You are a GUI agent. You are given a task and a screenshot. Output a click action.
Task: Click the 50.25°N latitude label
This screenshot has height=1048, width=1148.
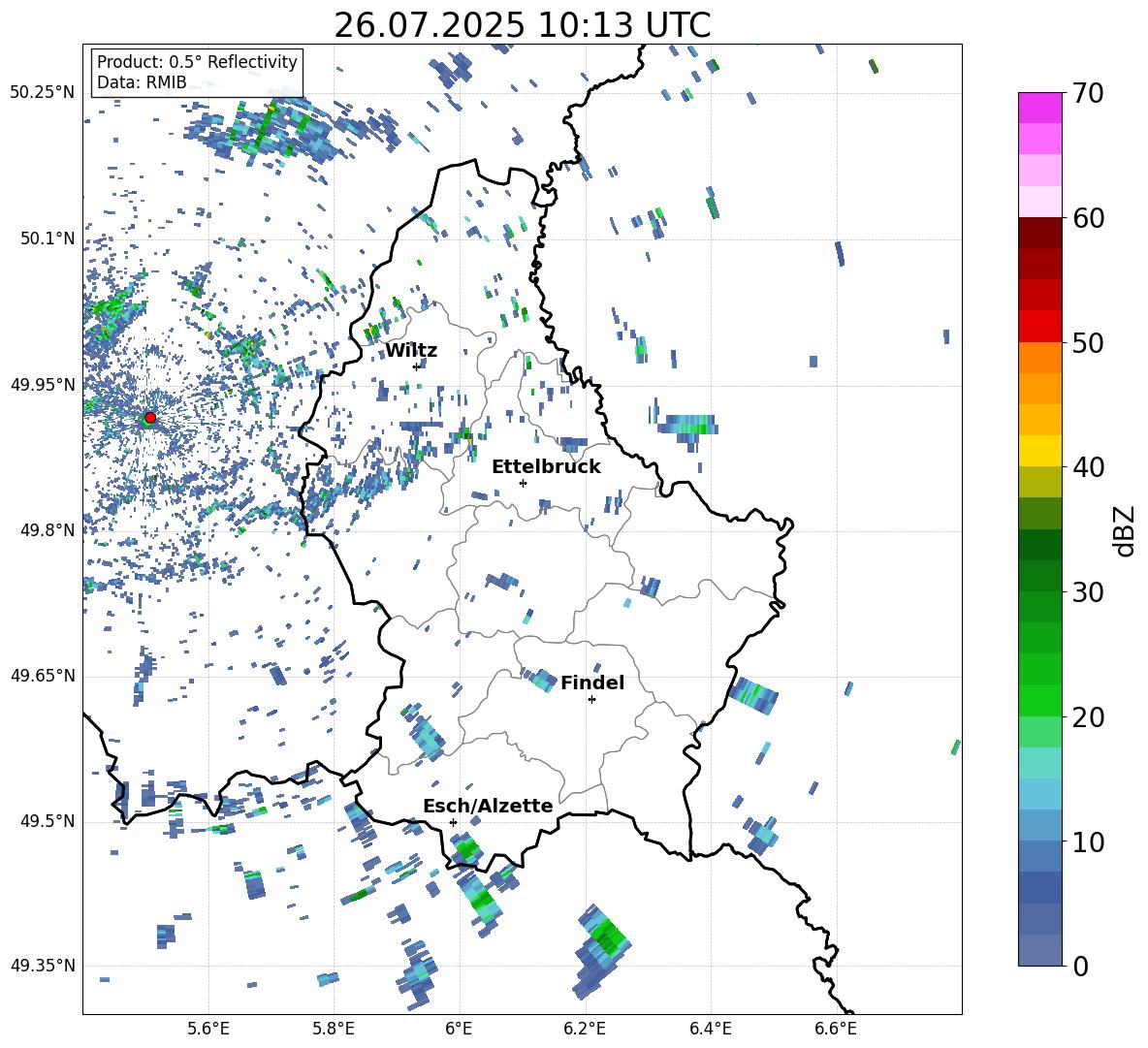pos(43,93)
